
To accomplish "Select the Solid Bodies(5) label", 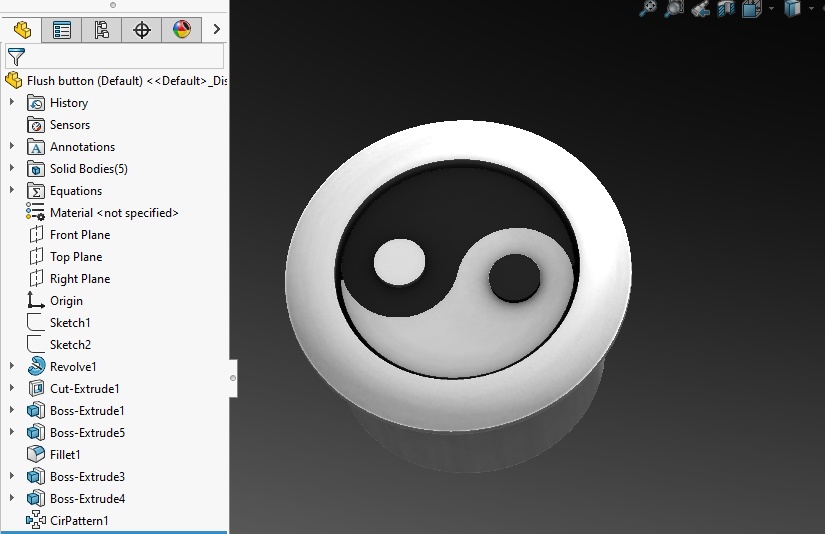I will click(x=89, y=169).
